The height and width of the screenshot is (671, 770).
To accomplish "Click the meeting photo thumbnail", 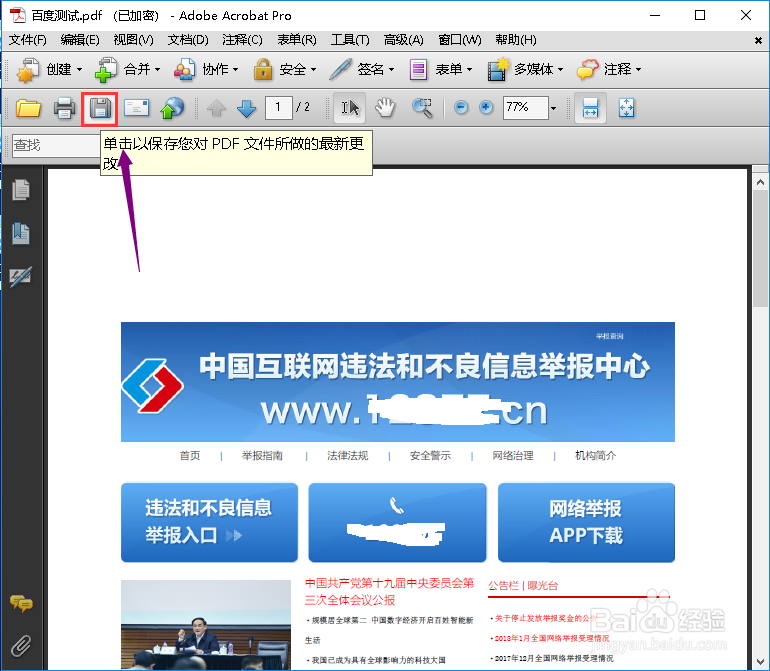I will point(206,624).
